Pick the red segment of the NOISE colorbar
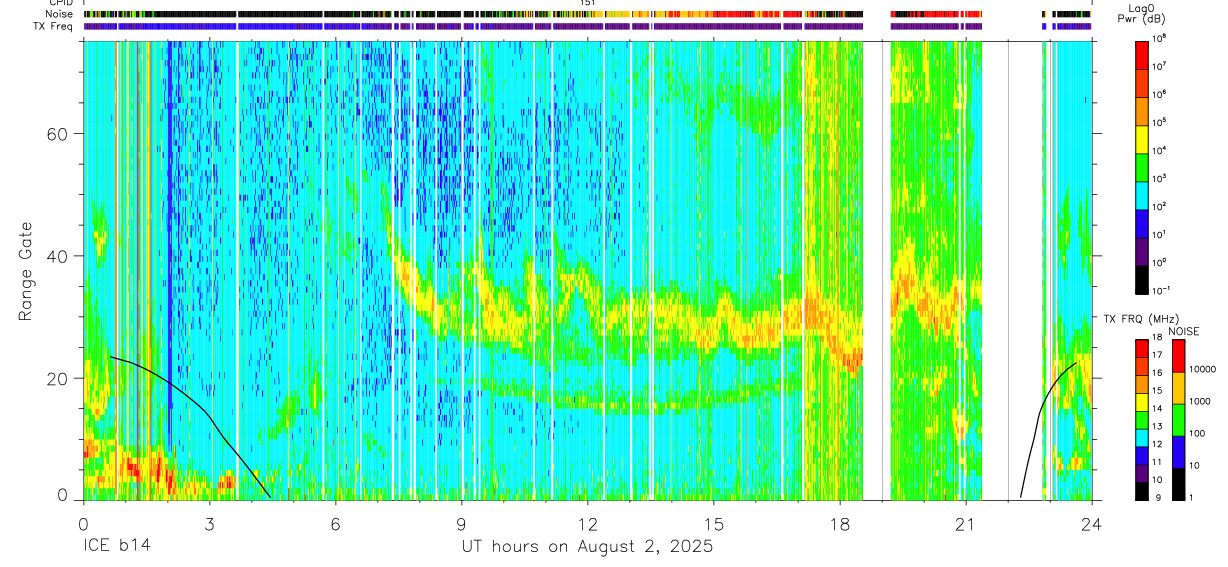 pyautogui.click(x=1178, y=356)
